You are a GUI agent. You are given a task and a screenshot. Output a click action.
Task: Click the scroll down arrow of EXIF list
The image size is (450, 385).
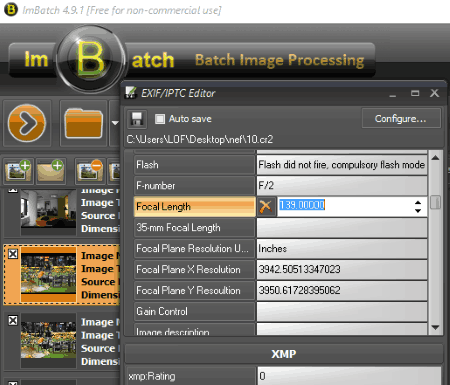(x=435, y=327)
